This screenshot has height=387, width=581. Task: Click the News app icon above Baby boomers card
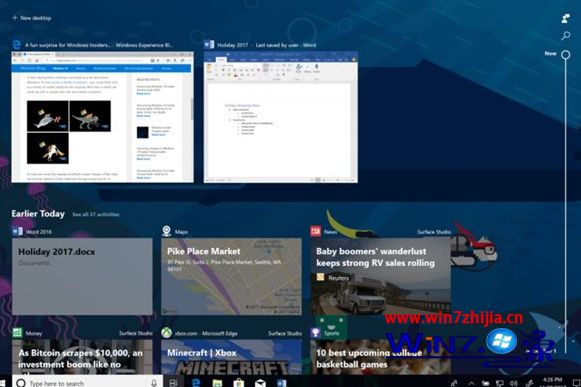tap(316, 232)
